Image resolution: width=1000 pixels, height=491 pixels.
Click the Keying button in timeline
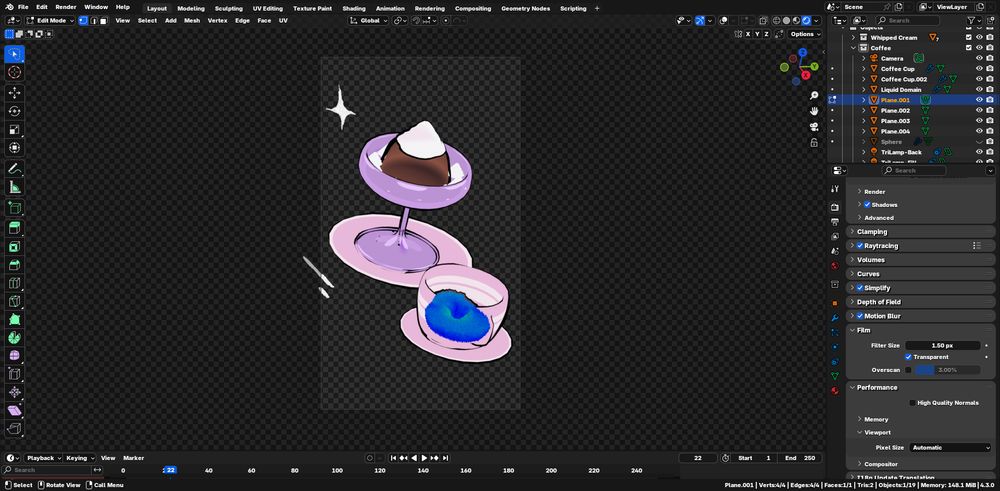[x=80, y=458]
